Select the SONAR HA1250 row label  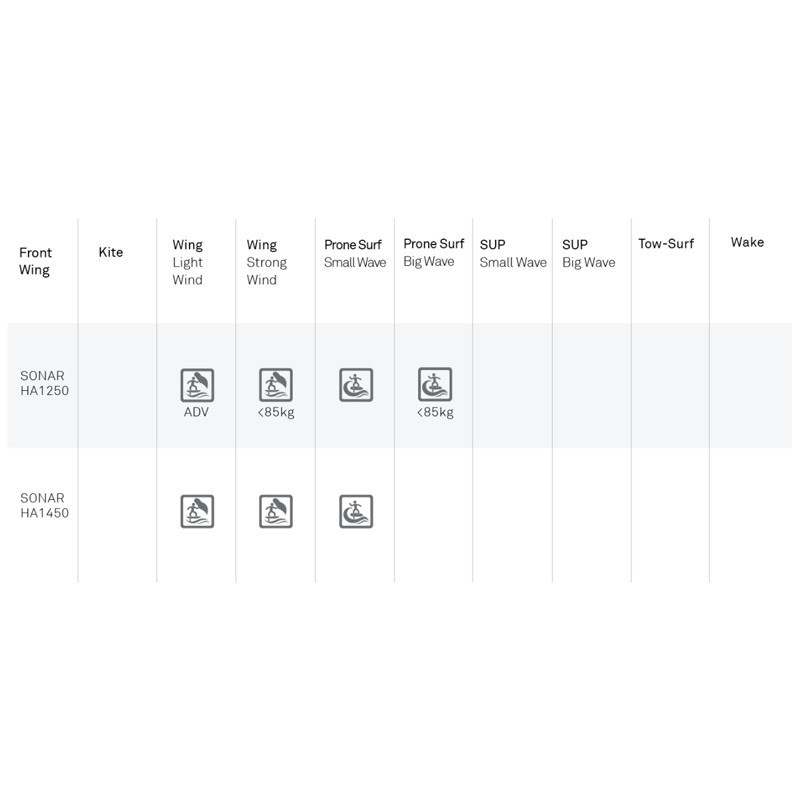pos(42,384)
